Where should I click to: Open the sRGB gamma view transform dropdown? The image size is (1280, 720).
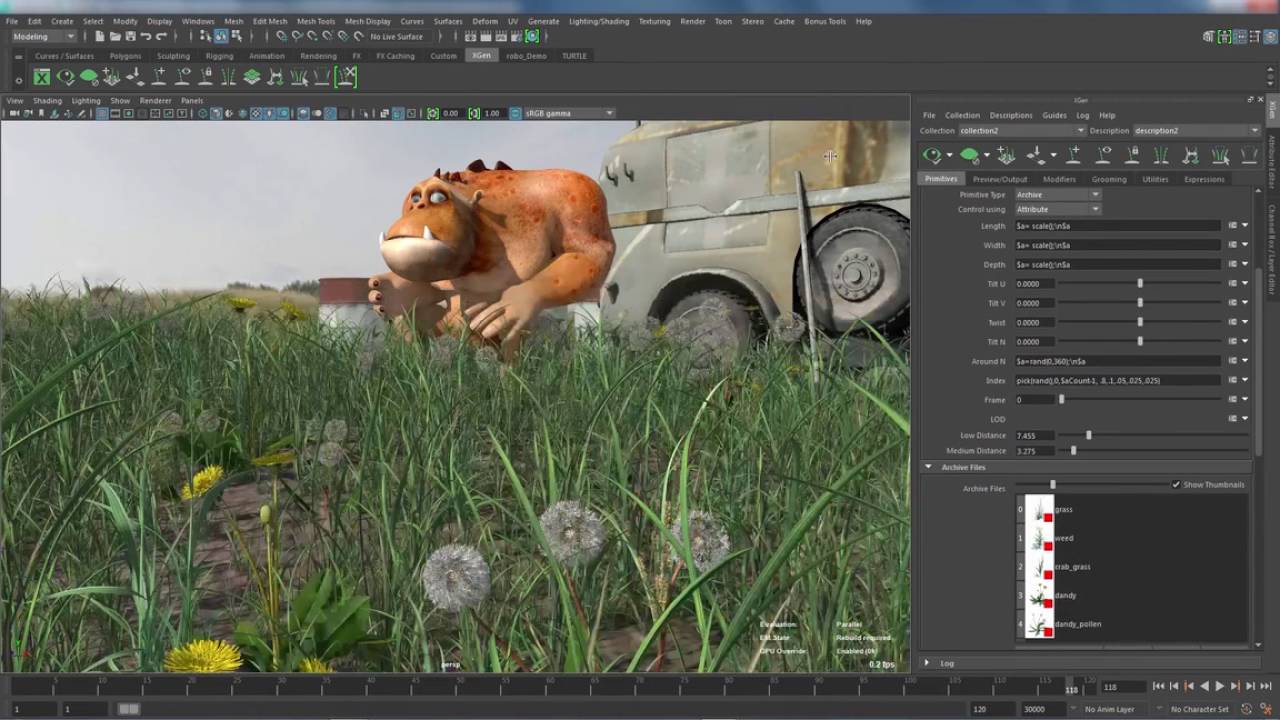pos(569,113)
